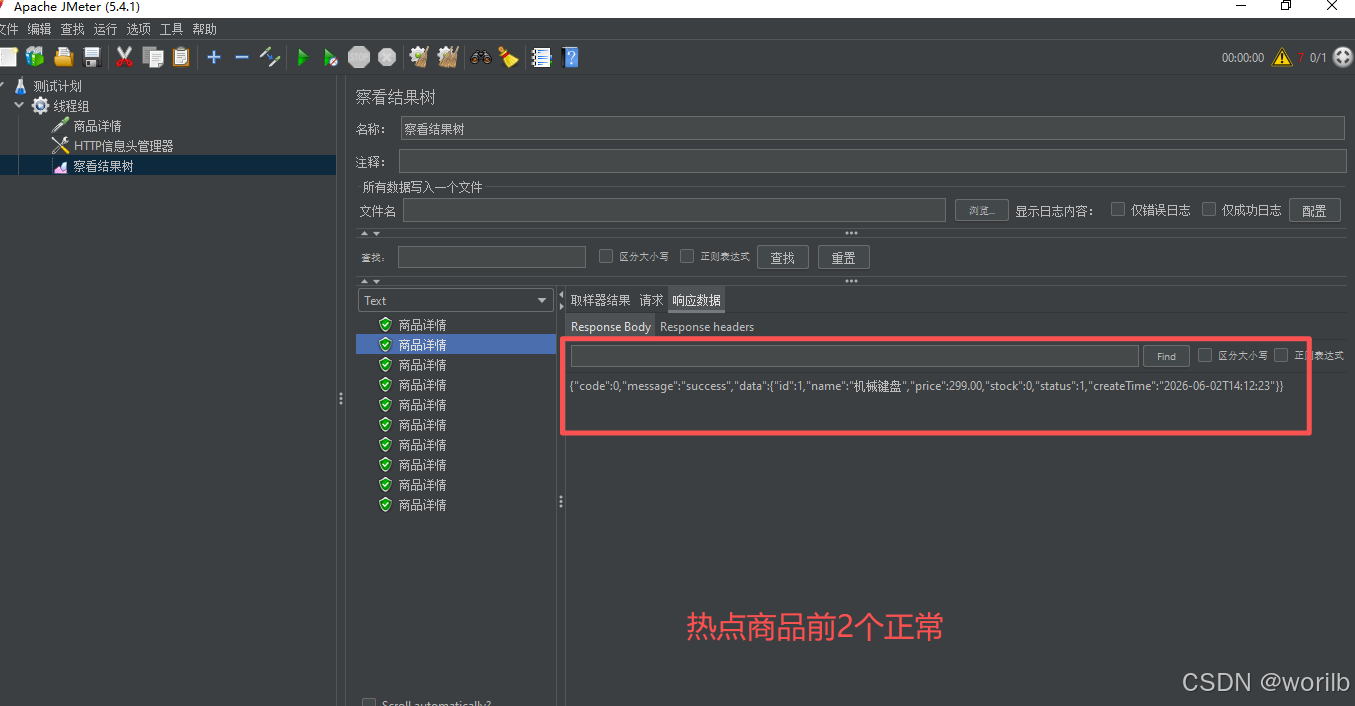Open the 运行 menu
Screen dimensions: 1355x706
tap(106, 30)
